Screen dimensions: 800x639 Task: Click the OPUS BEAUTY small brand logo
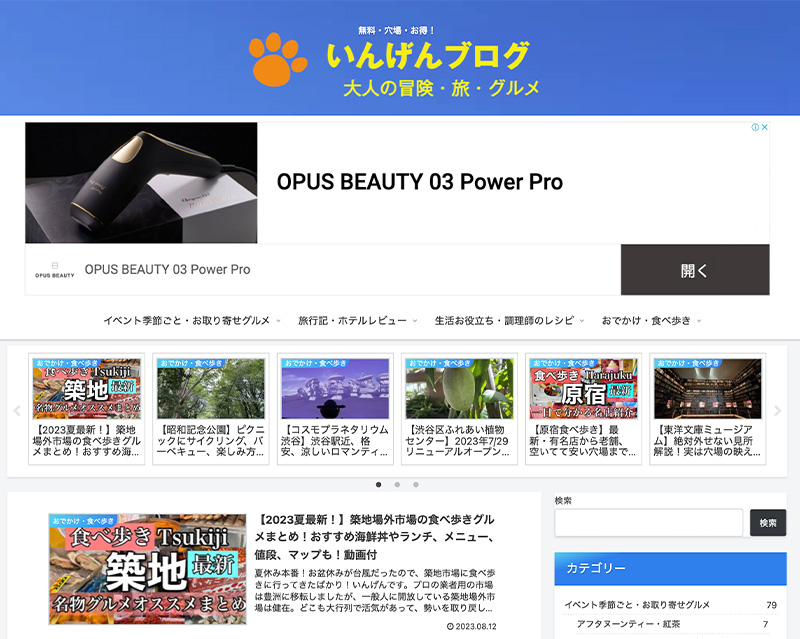(x=55, y=270)
